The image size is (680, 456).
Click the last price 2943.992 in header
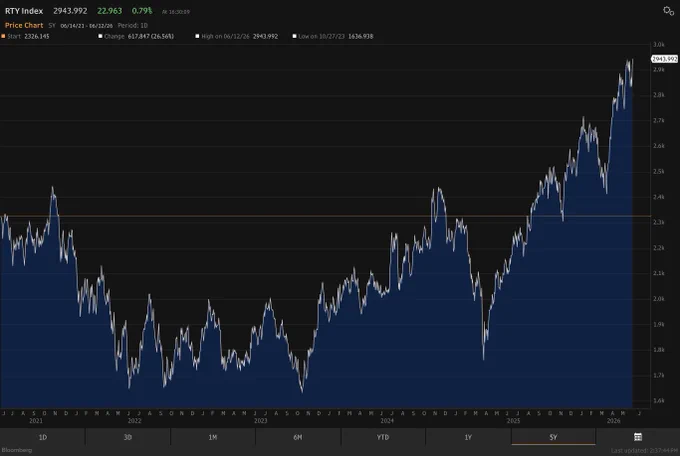(70, 11)
